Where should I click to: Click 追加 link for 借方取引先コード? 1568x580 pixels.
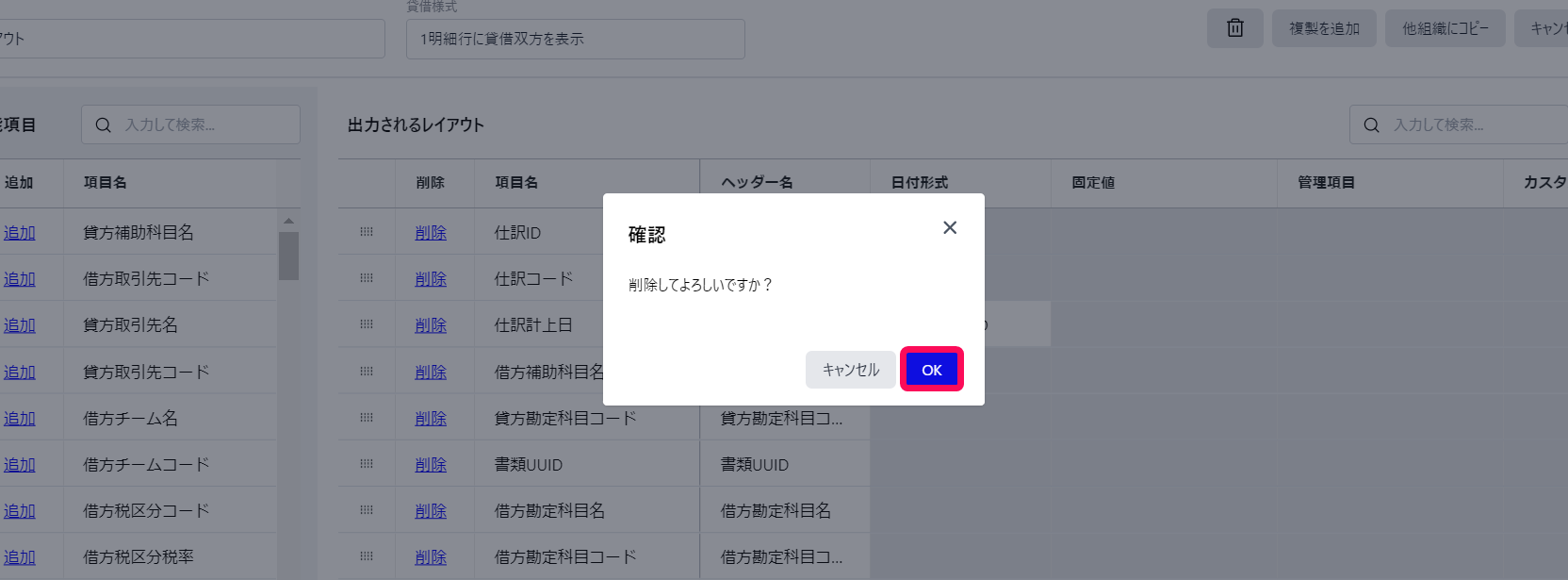pos(19,278)
